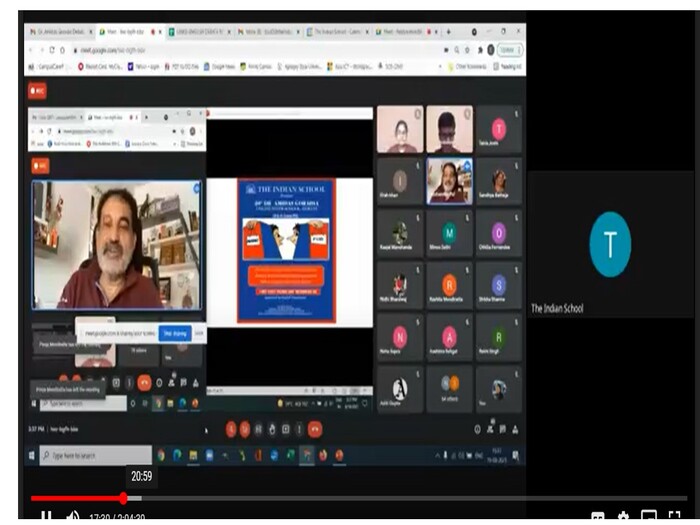The height and width of the screenshot is (525, 700).
Task: Open the Other bookmarks folder
Action: click(x=467, y=67)
